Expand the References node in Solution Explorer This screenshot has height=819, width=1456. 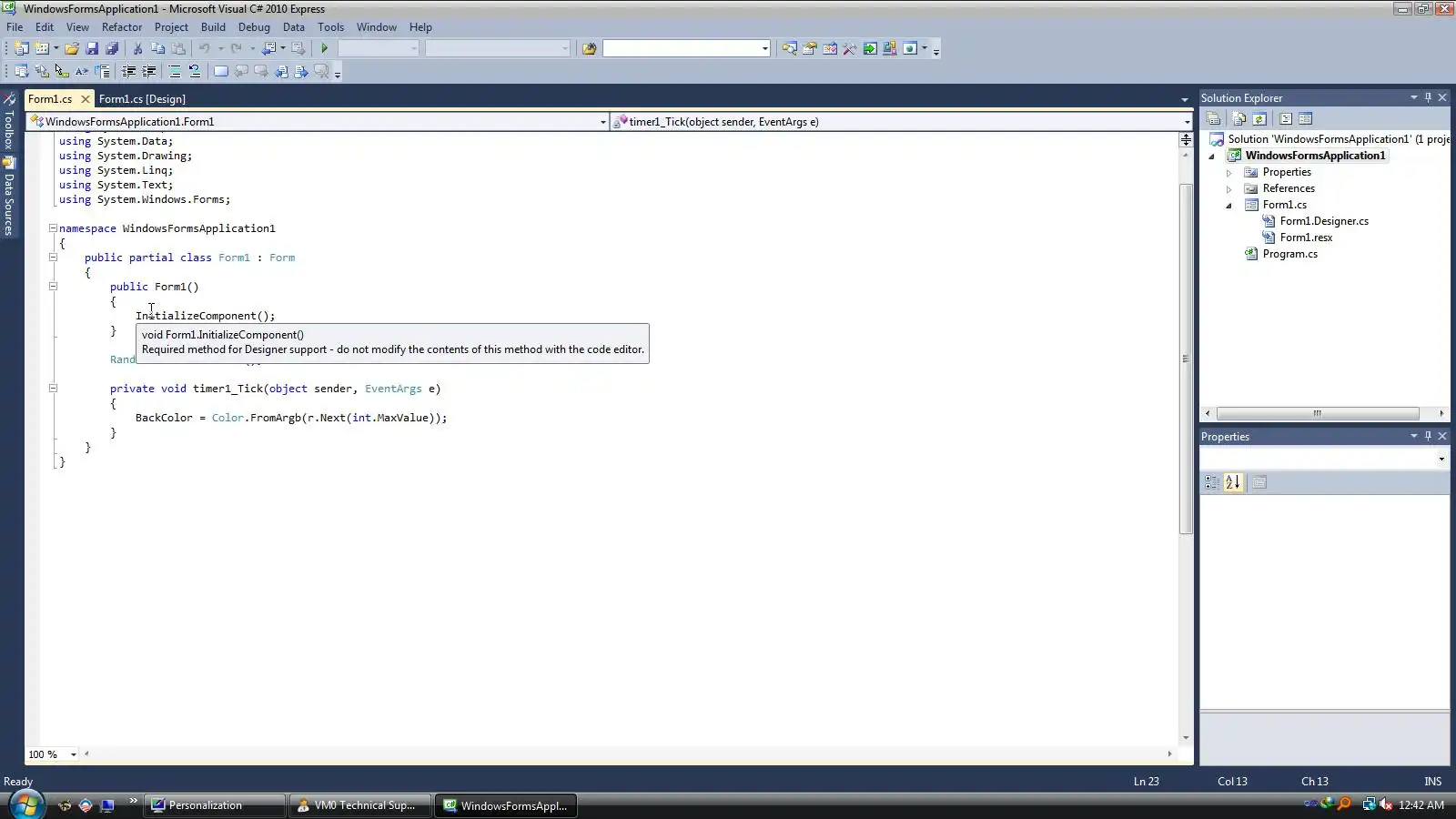point(1228,188)
